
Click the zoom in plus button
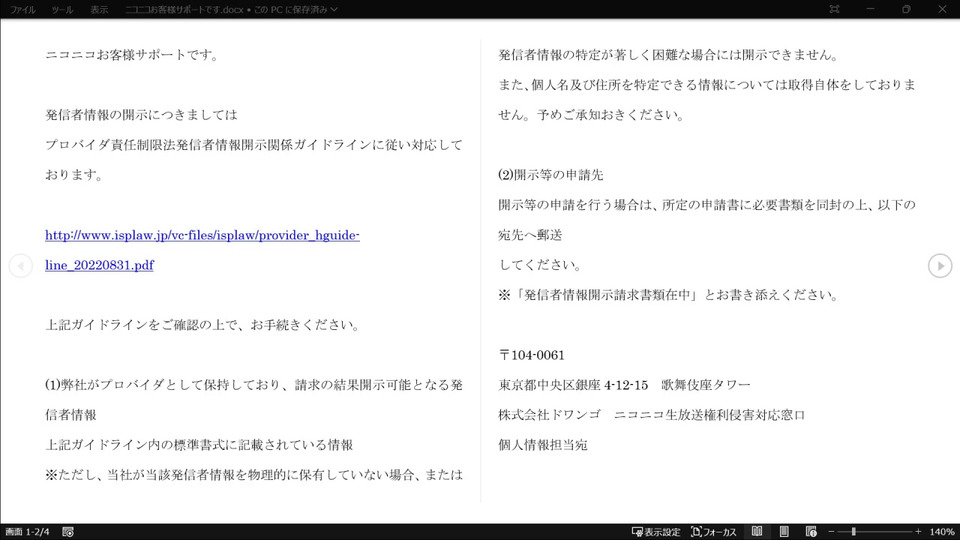918,531
